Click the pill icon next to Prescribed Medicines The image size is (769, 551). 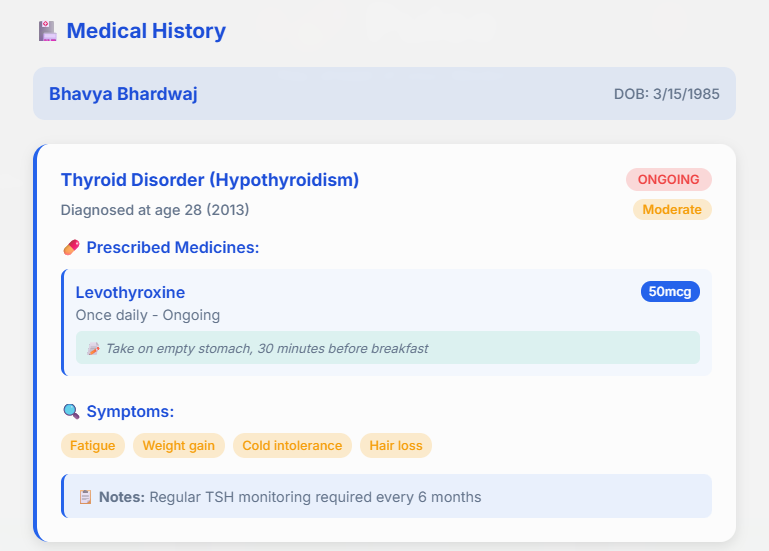pos(72,247)
